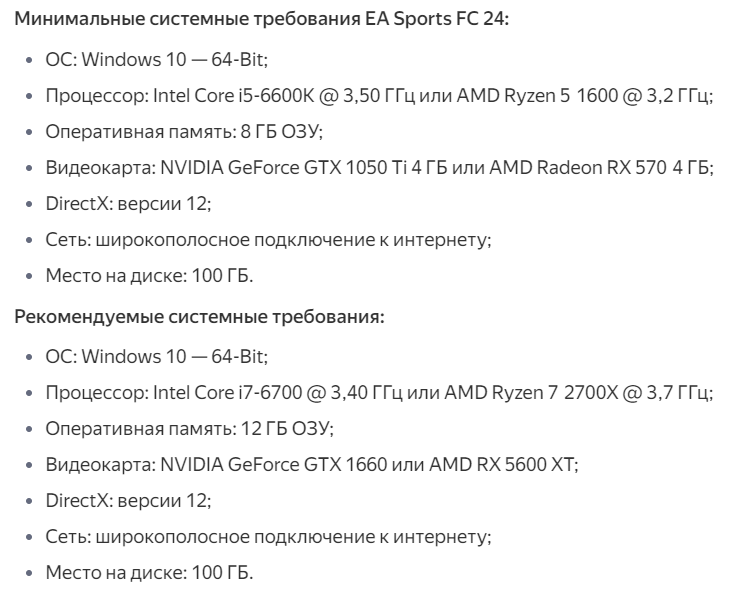Click the GTX 1660 video card line

(x=312, y=464)
